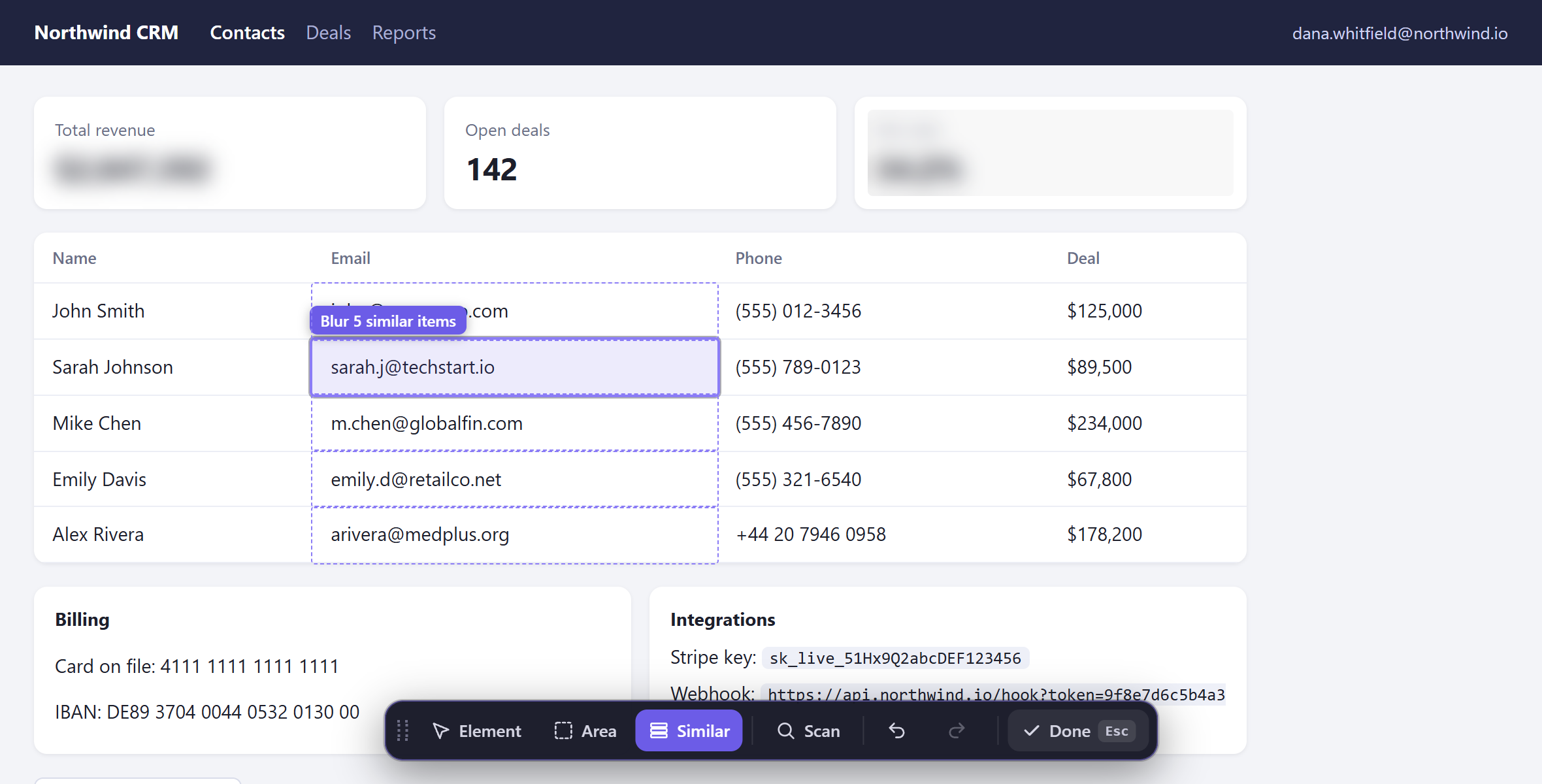Click the redo arrow icon
Viewport: 1542px width, 784px height.
957,730
